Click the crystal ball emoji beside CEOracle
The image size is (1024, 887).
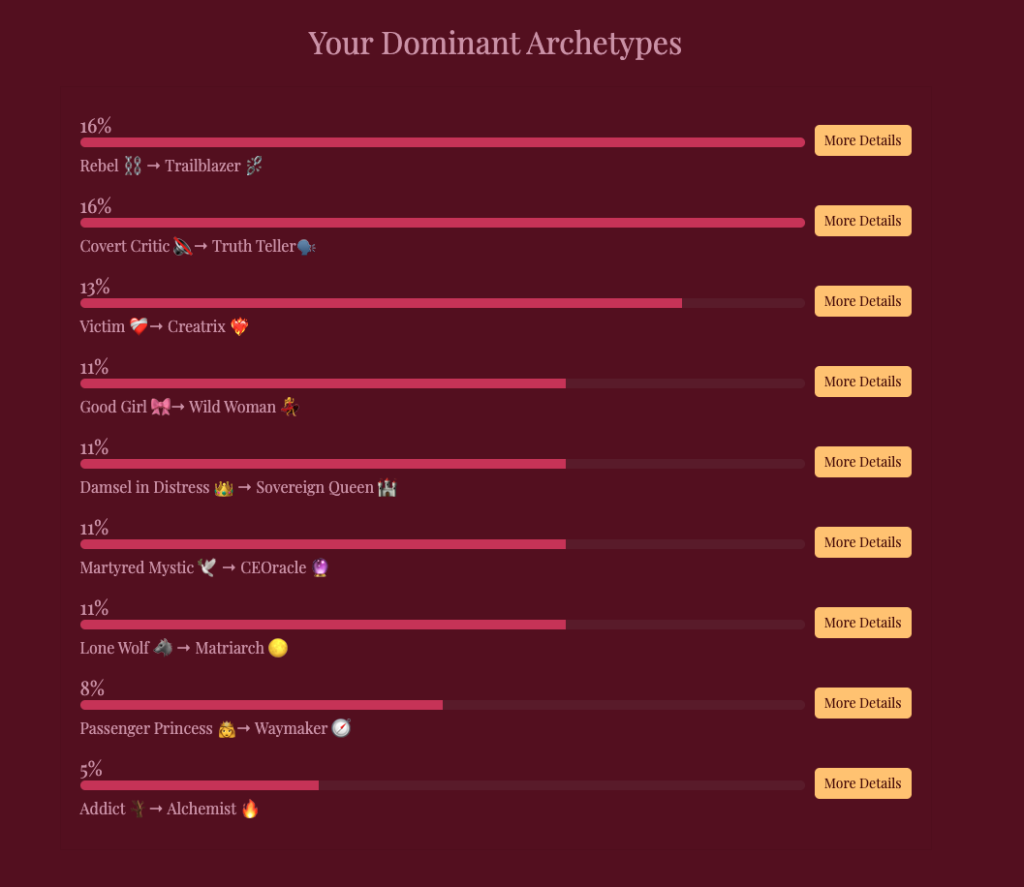click(x=320, y=568)
